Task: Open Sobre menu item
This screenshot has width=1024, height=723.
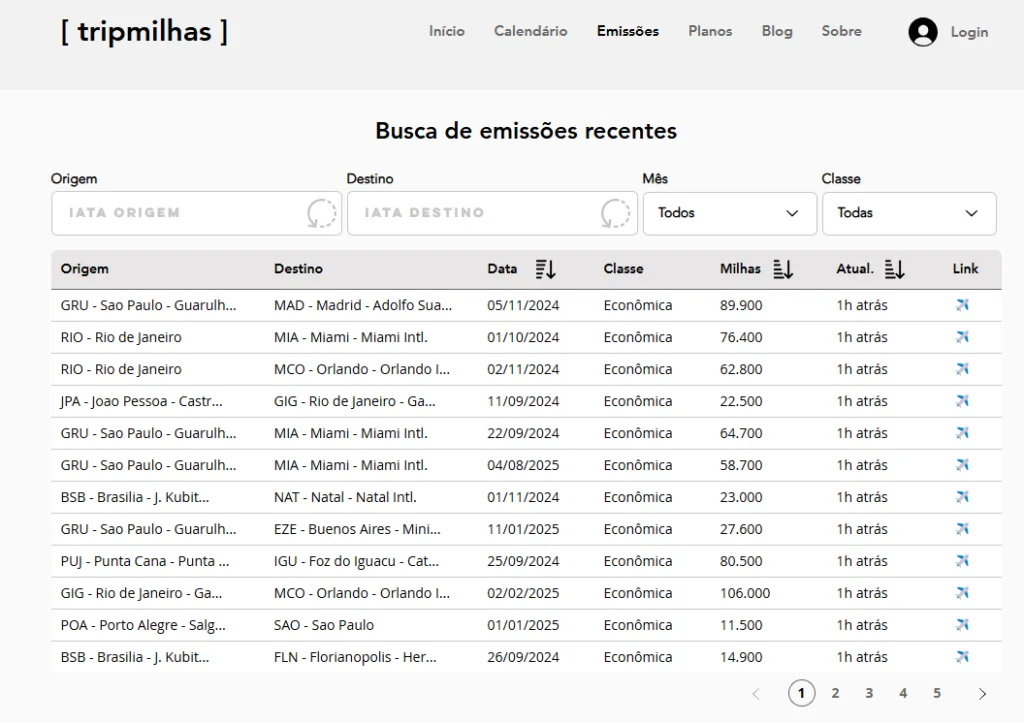Action: pos(841,31)
